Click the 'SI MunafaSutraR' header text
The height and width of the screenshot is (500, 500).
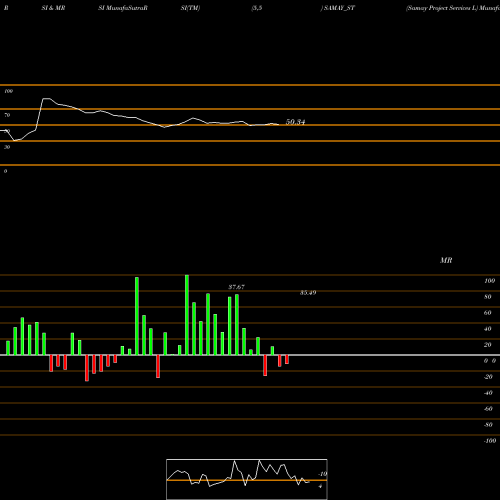(123, 8)
